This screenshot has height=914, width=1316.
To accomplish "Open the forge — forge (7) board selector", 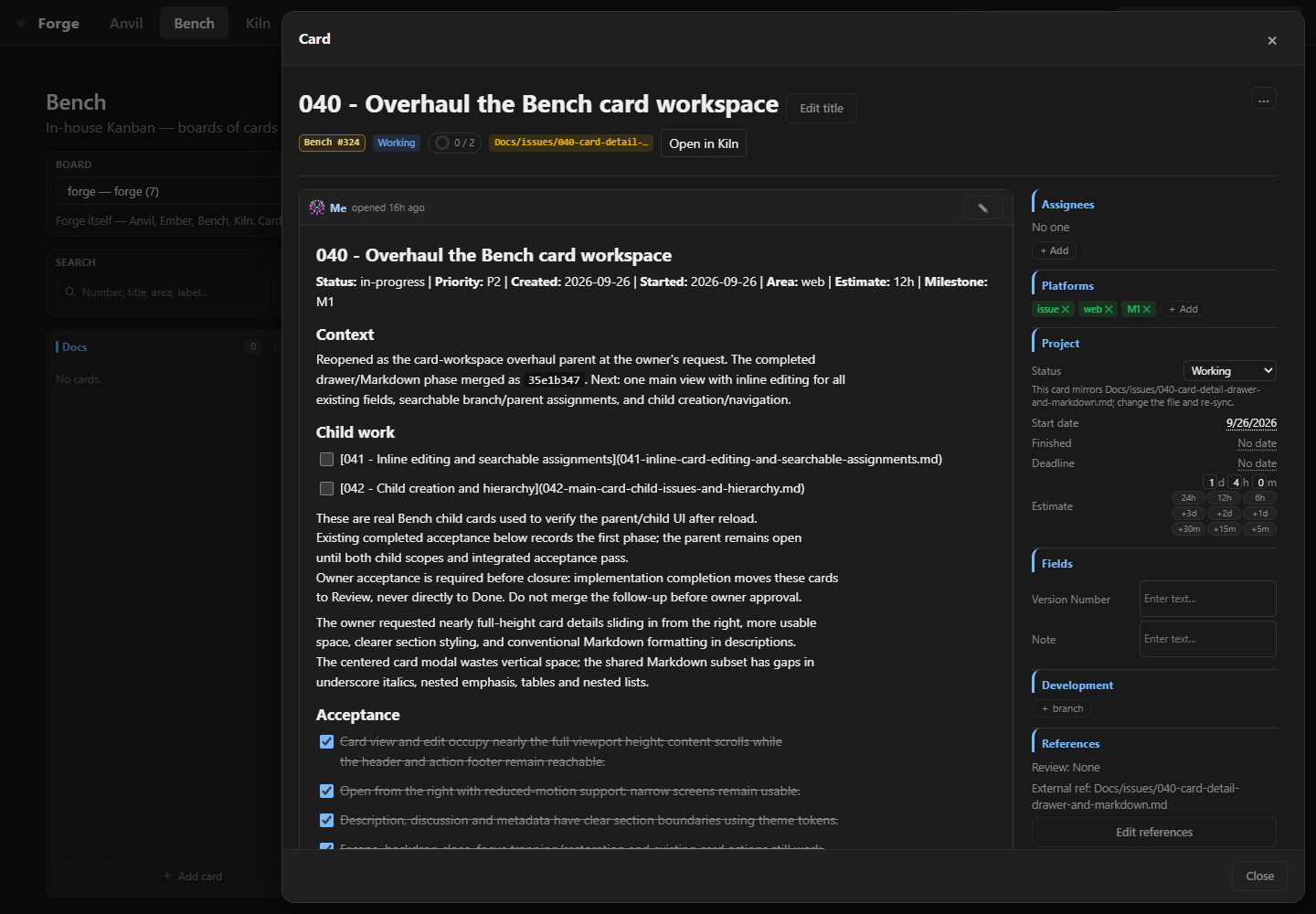I will [x=169, y=191].
